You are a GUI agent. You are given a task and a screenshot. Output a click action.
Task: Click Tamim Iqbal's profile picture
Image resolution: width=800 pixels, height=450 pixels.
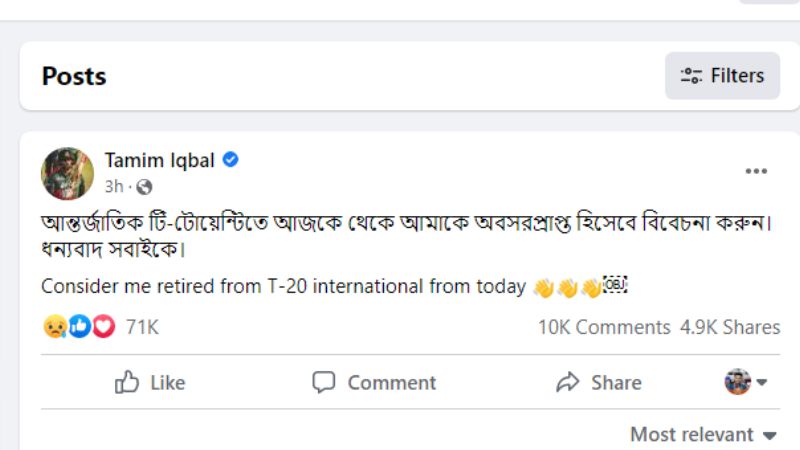tap(67, 173)
